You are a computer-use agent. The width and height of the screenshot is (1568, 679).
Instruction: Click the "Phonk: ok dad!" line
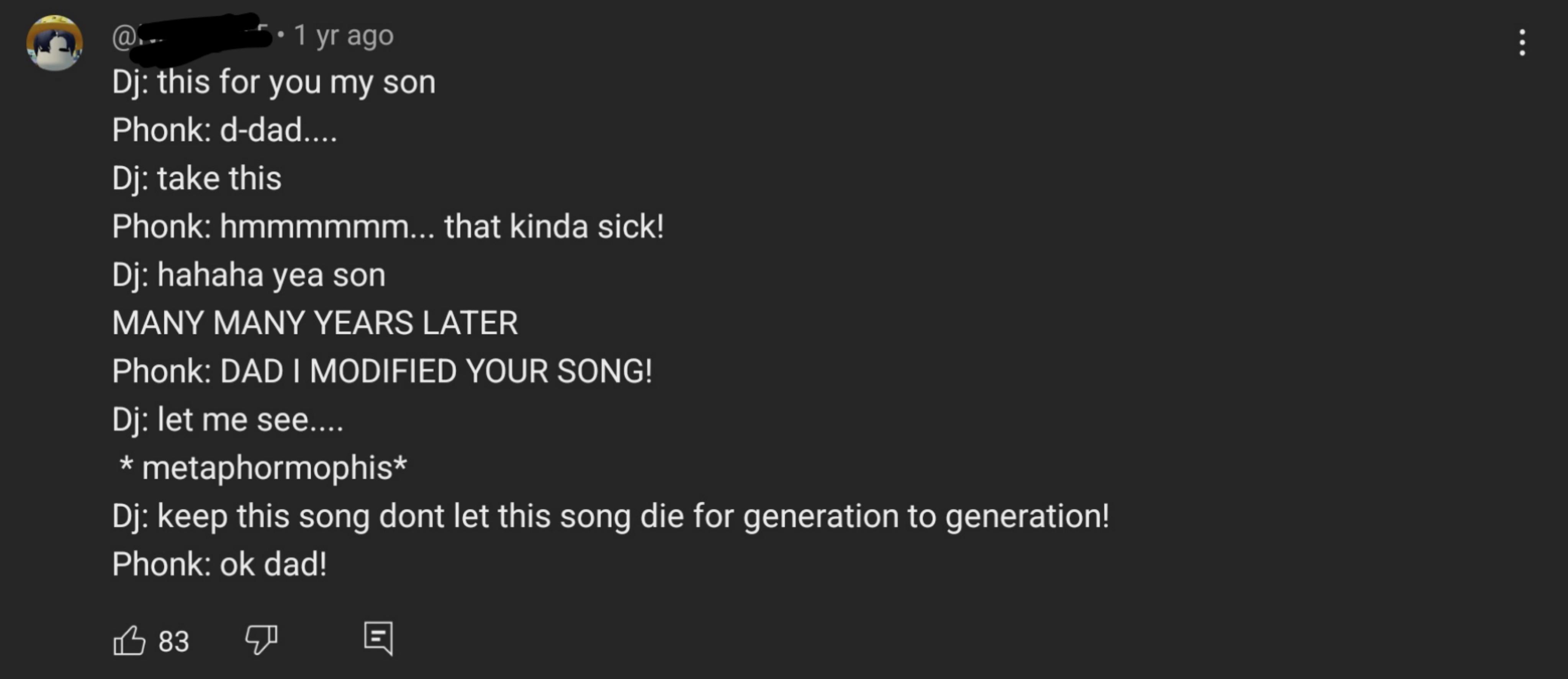click(x=219, y=564)
